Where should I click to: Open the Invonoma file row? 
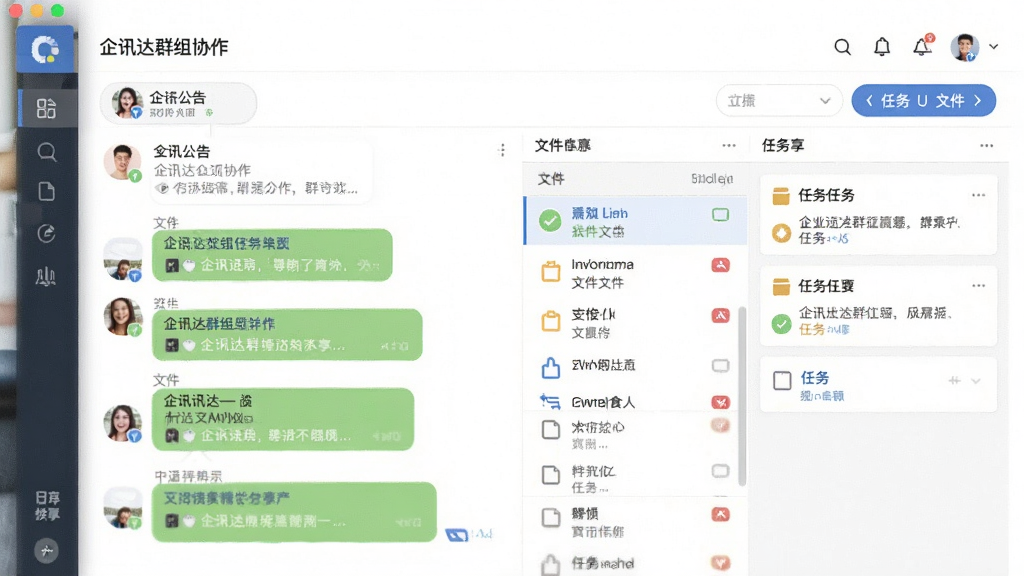(635, 273)
